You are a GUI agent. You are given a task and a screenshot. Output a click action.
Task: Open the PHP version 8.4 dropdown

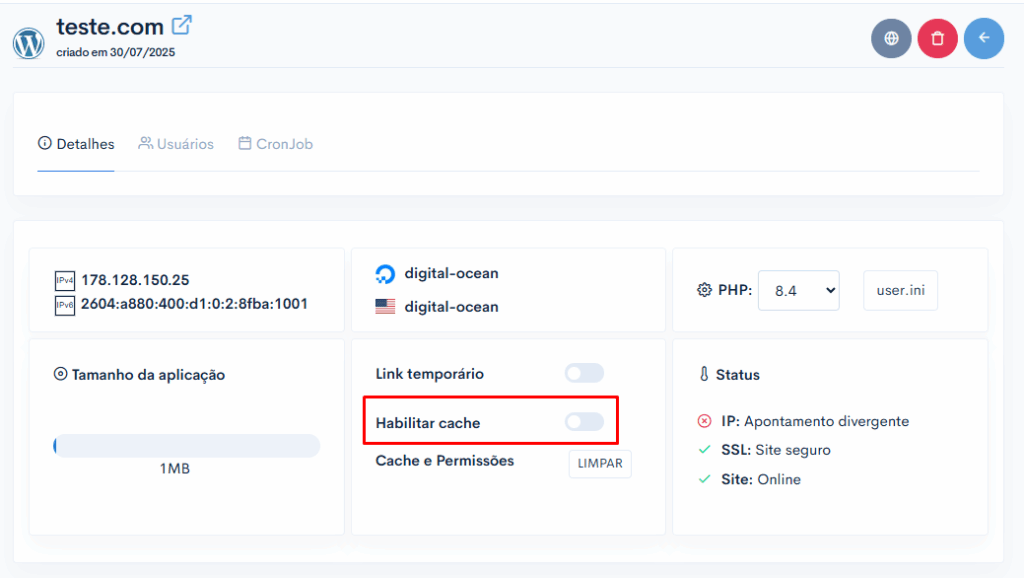point(799,291)
